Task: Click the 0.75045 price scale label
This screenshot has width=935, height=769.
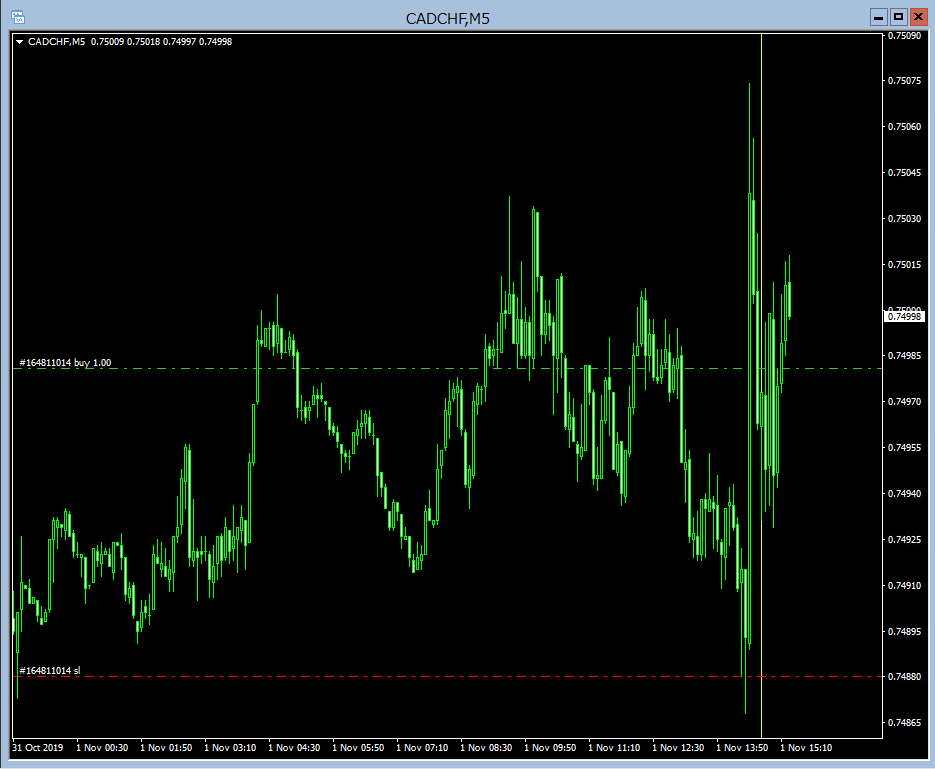Action: click(904, 172)
